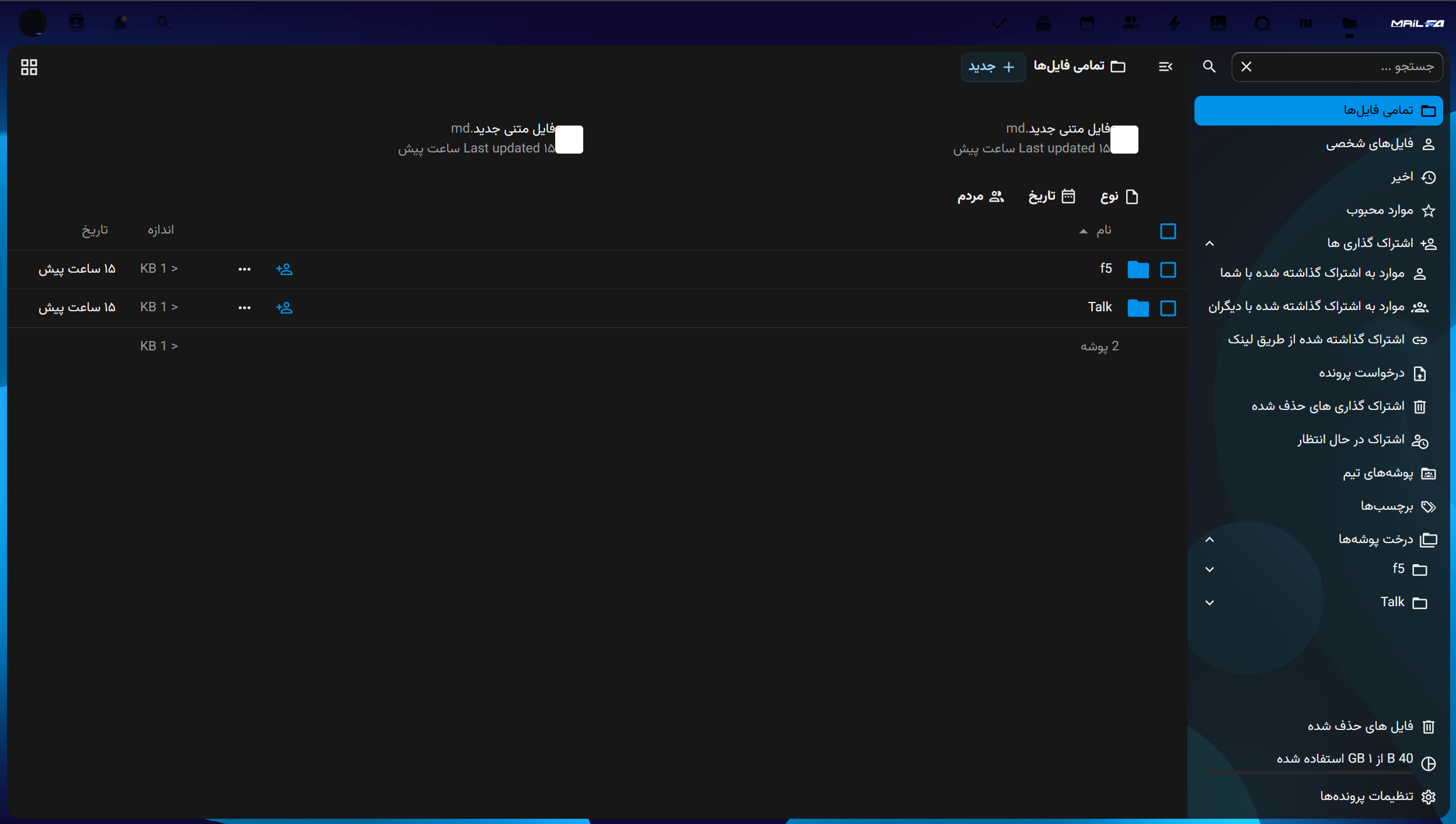Open unified search magnifier in top bar
The height and width of the screenshot is (824, 1456).
(x=163, y=23)
